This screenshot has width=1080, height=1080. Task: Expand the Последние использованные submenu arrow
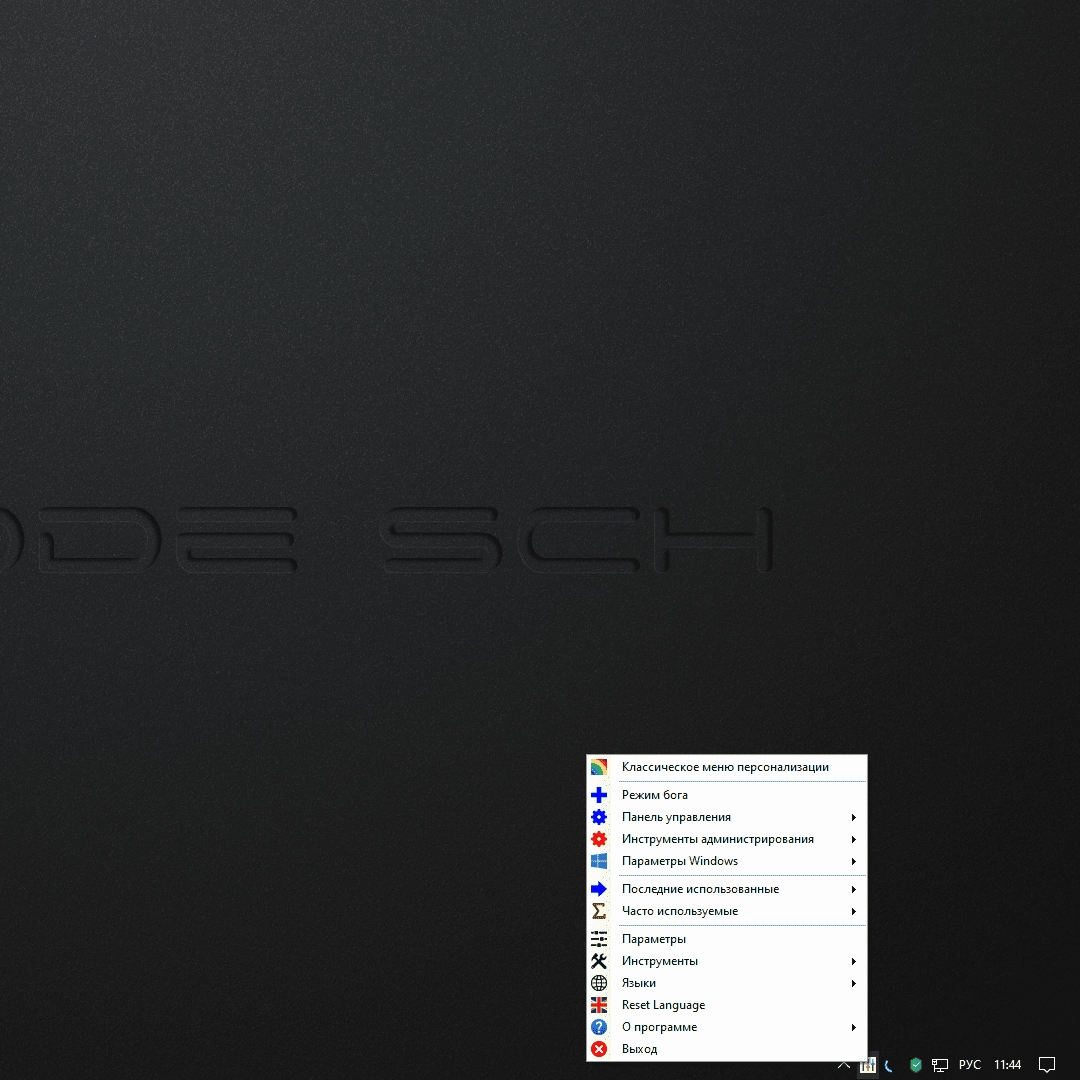[853, 889]
